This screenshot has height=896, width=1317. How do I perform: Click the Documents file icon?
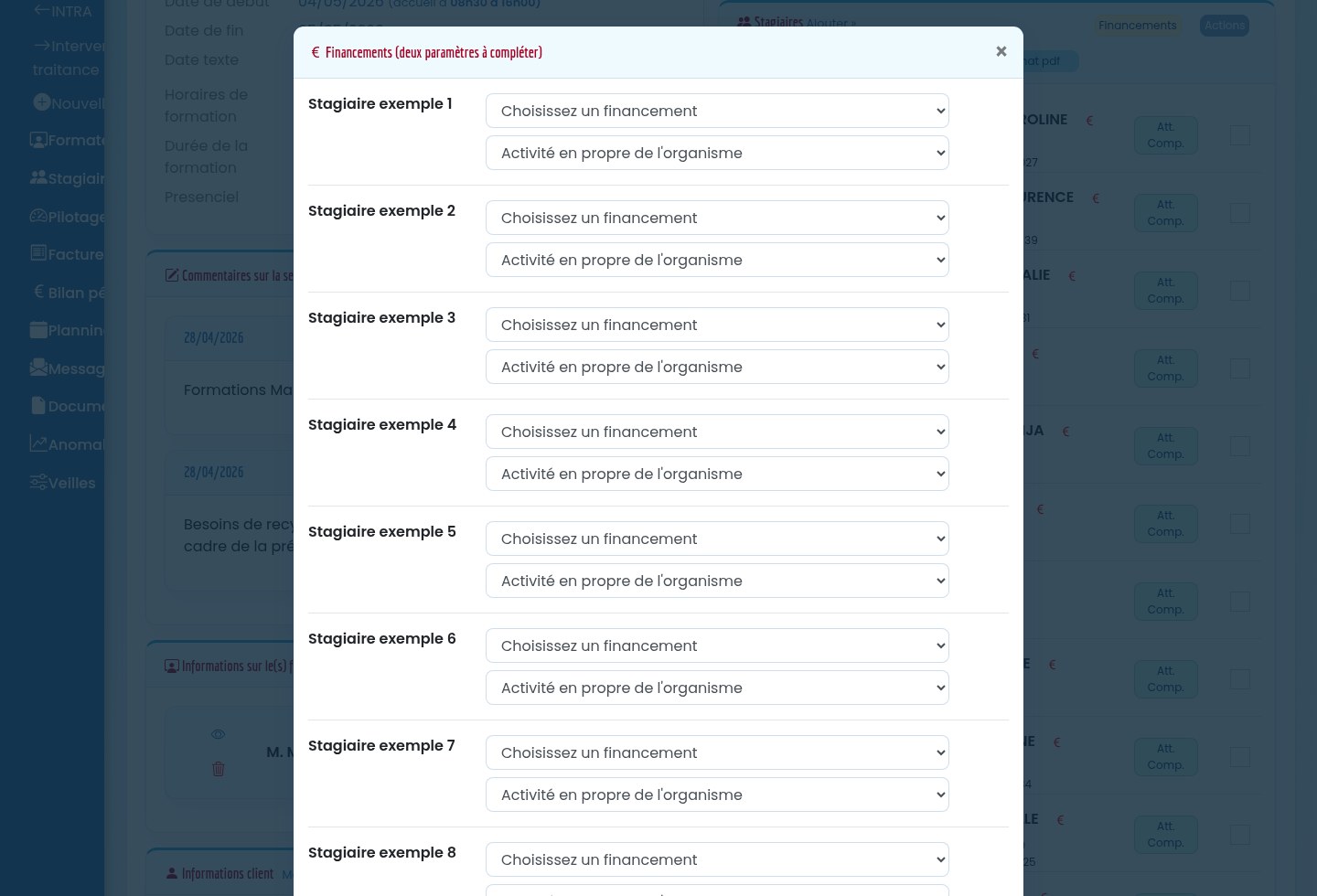[38, 405]
